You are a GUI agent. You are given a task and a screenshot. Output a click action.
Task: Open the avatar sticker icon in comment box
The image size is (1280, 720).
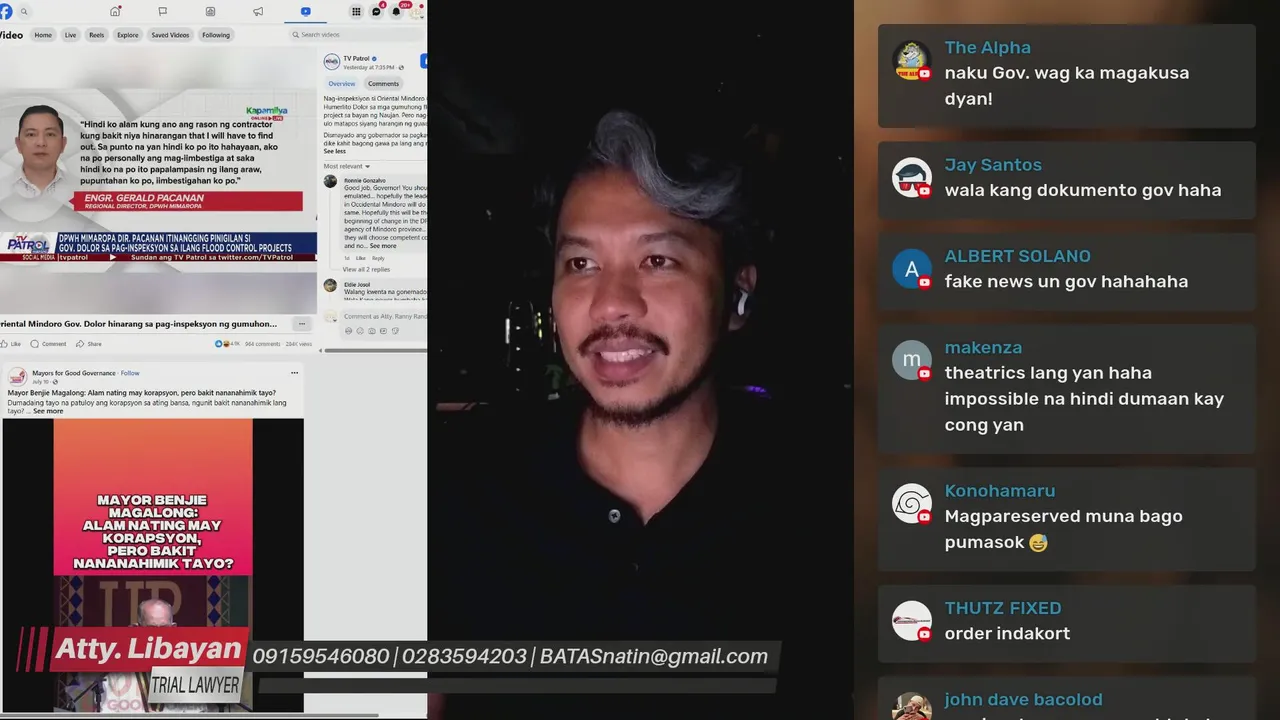tap(348, 331)
